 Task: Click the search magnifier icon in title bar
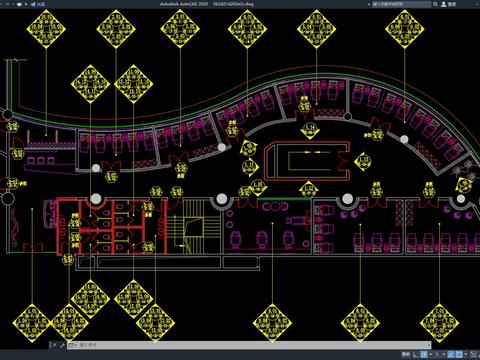(x=435, y=4)
